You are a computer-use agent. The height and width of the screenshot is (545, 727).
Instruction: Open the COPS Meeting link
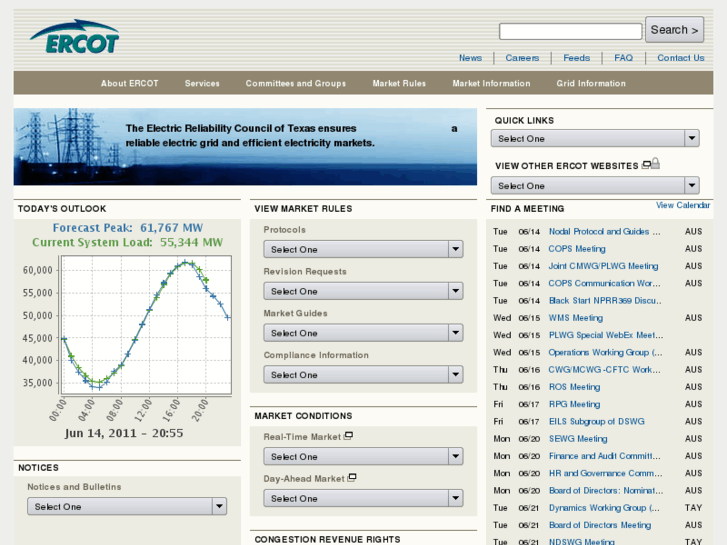(577, 249)
